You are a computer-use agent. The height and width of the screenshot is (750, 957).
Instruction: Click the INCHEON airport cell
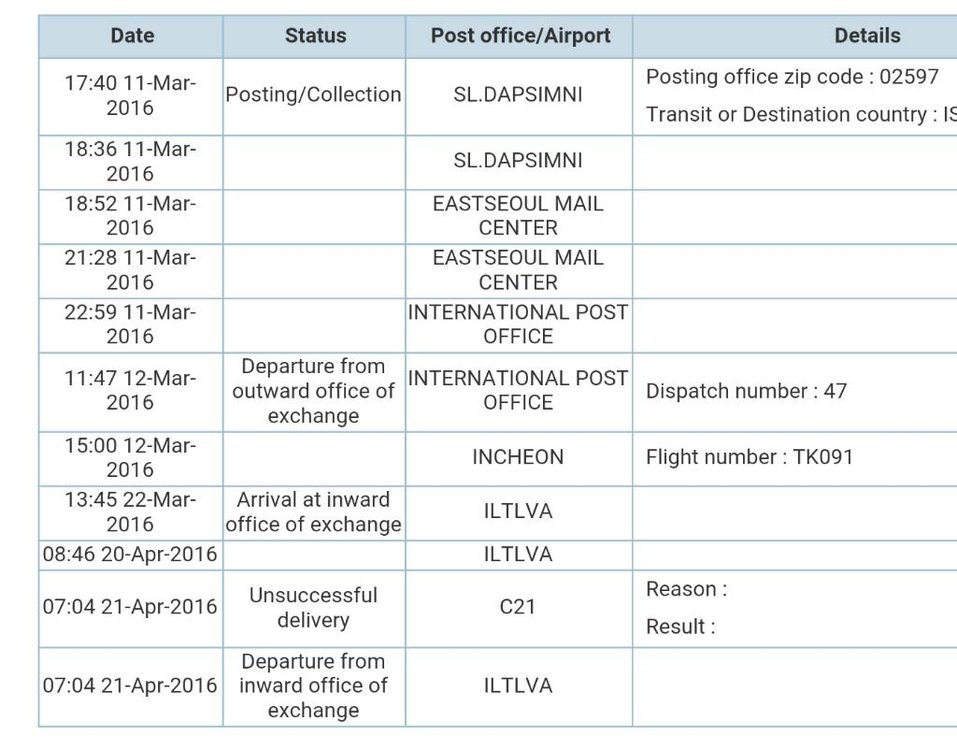coord(518,458)
